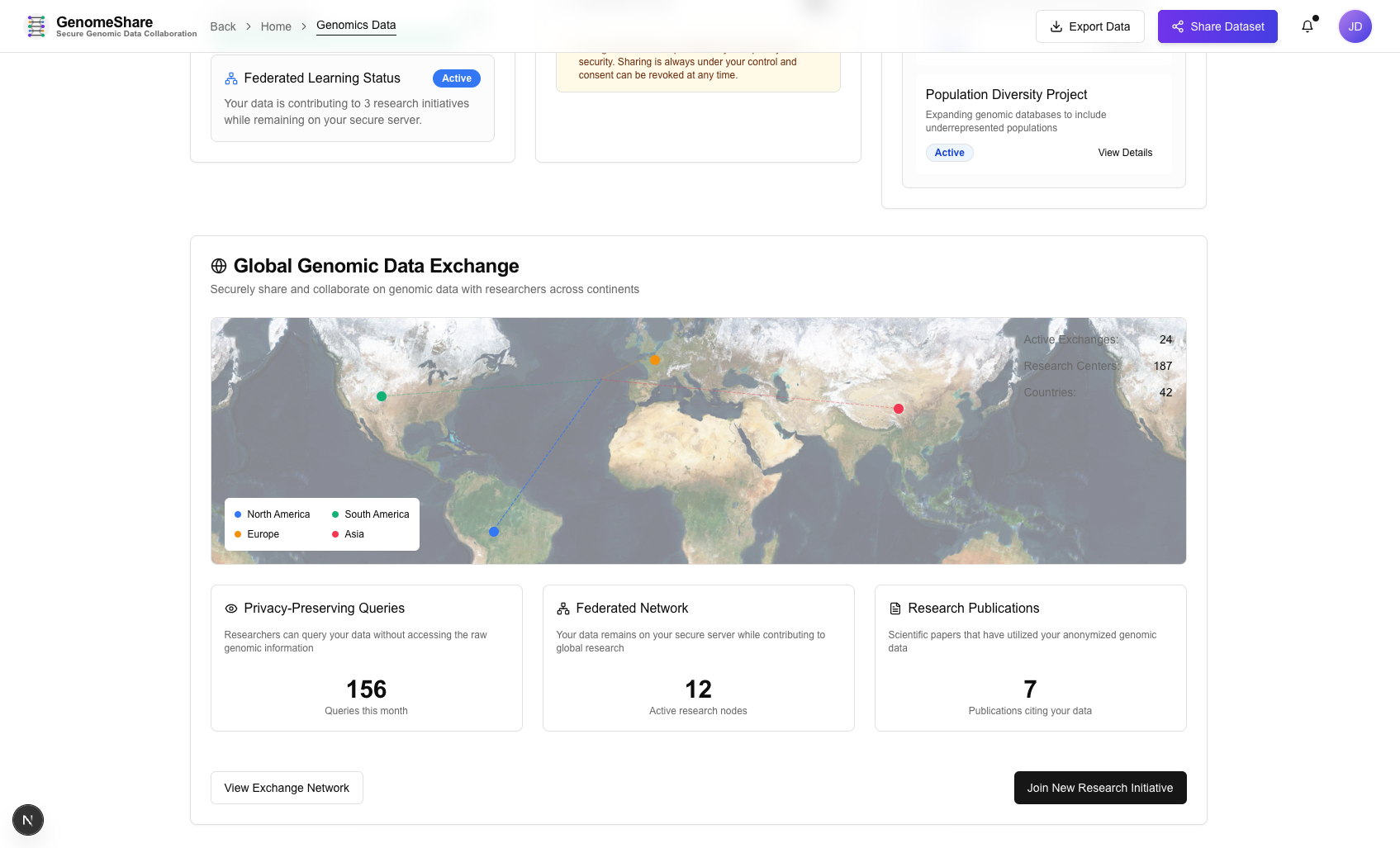Screen dimensions: 1400x848
Task: Navigate to Home in the breadcrumb
Action: [x=276, y=26]
